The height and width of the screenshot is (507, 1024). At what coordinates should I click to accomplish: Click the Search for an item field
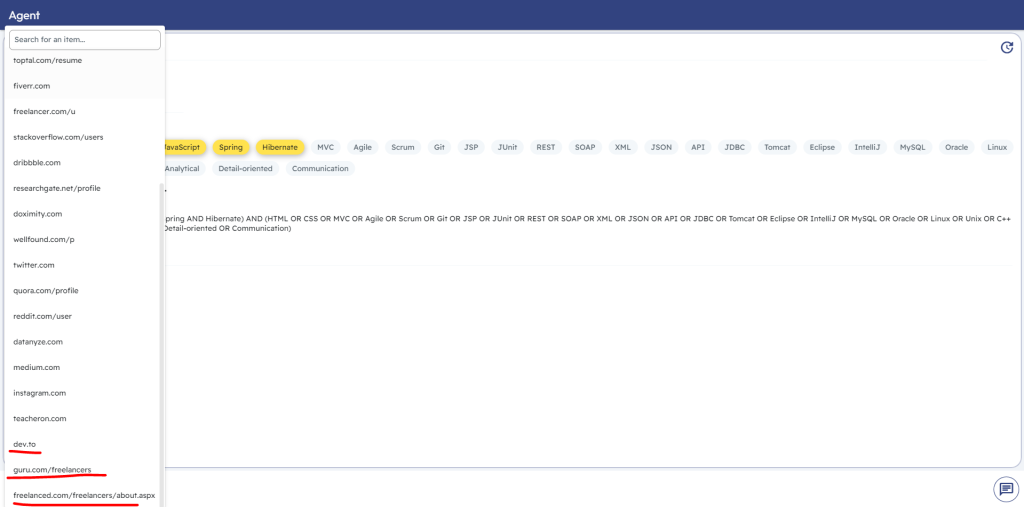tap(85, 39)
